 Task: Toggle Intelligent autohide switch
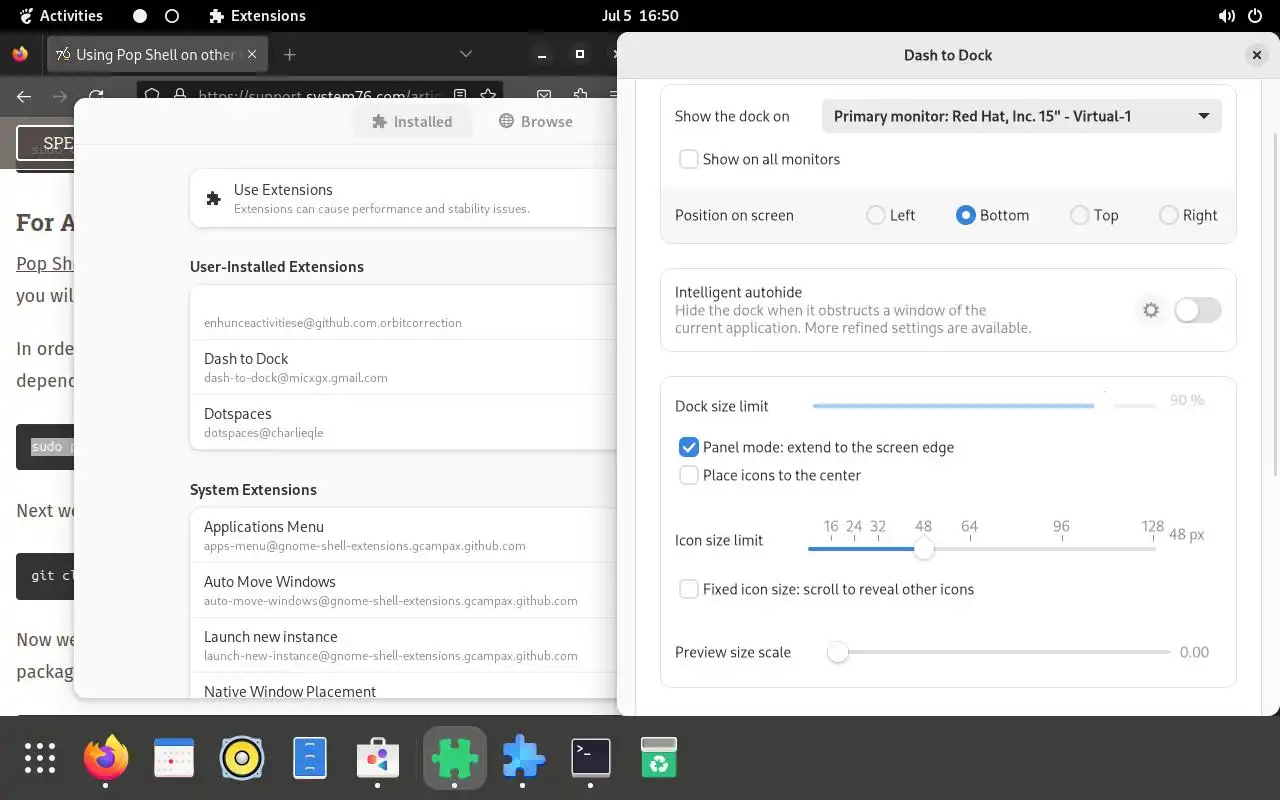click(x=1198, y=310)
